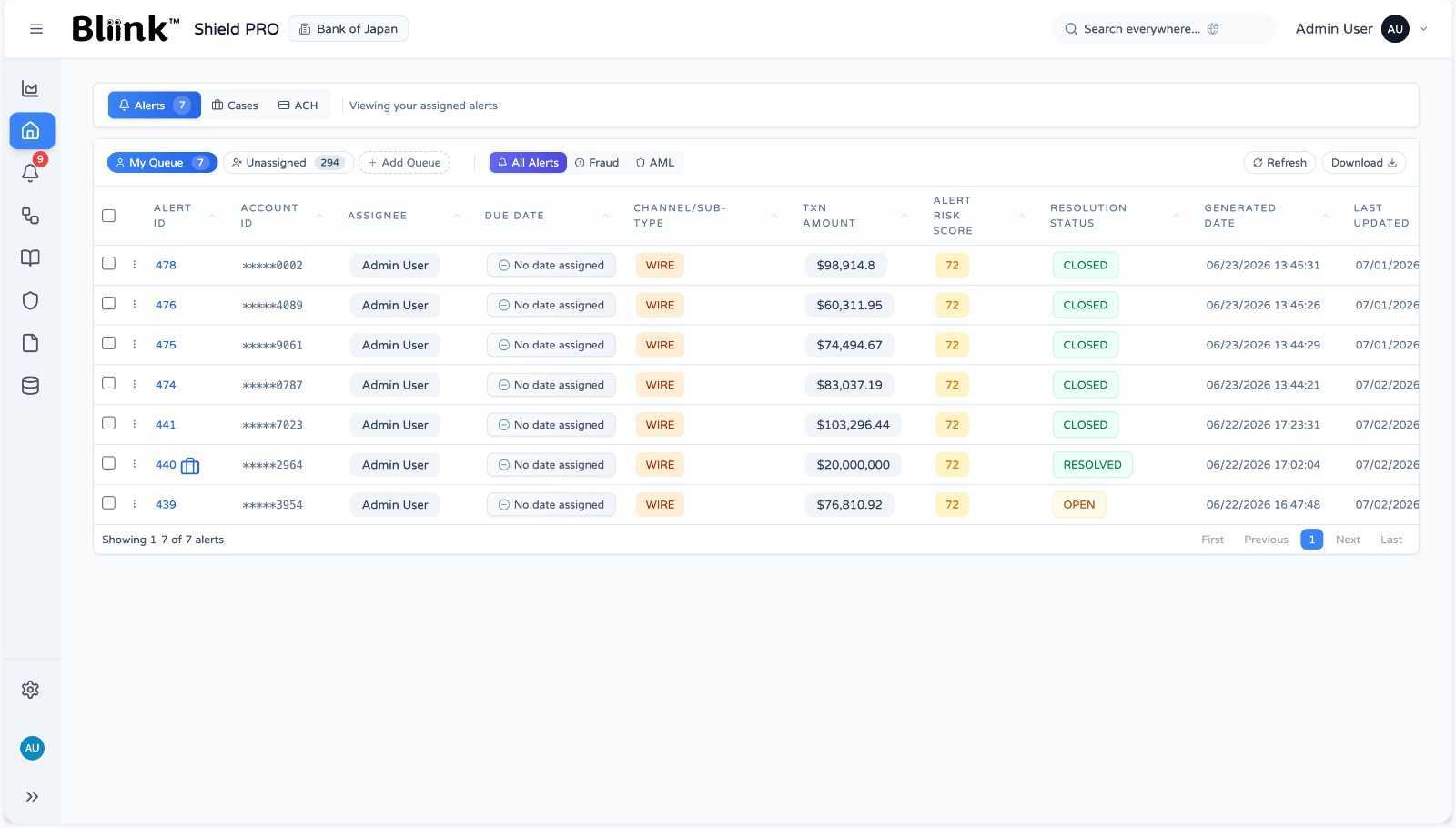Screen dimensions: 1456x828
Task: Open the database sidebar icon
Action: click(x=30, y=386)
